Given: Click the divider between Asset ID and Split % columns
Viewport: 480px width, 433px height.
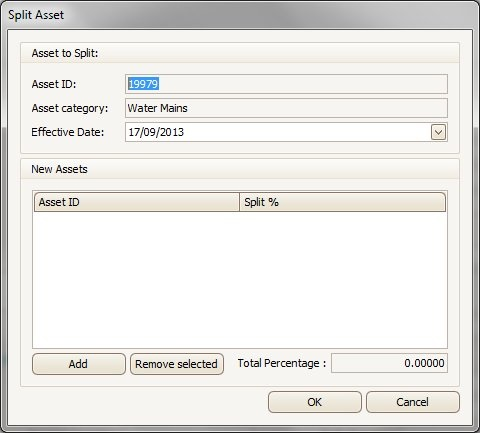Looking at the screenshot, I should (239, 202).
